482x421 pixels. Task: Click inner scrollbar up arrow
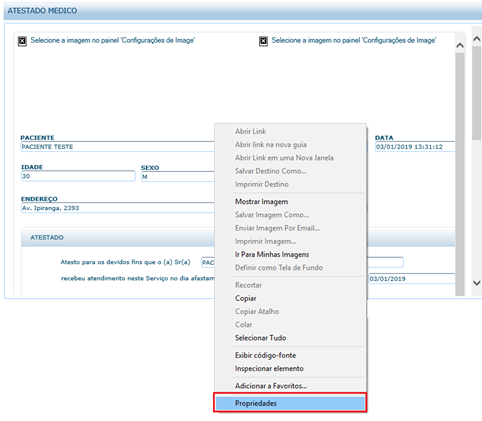460,45
